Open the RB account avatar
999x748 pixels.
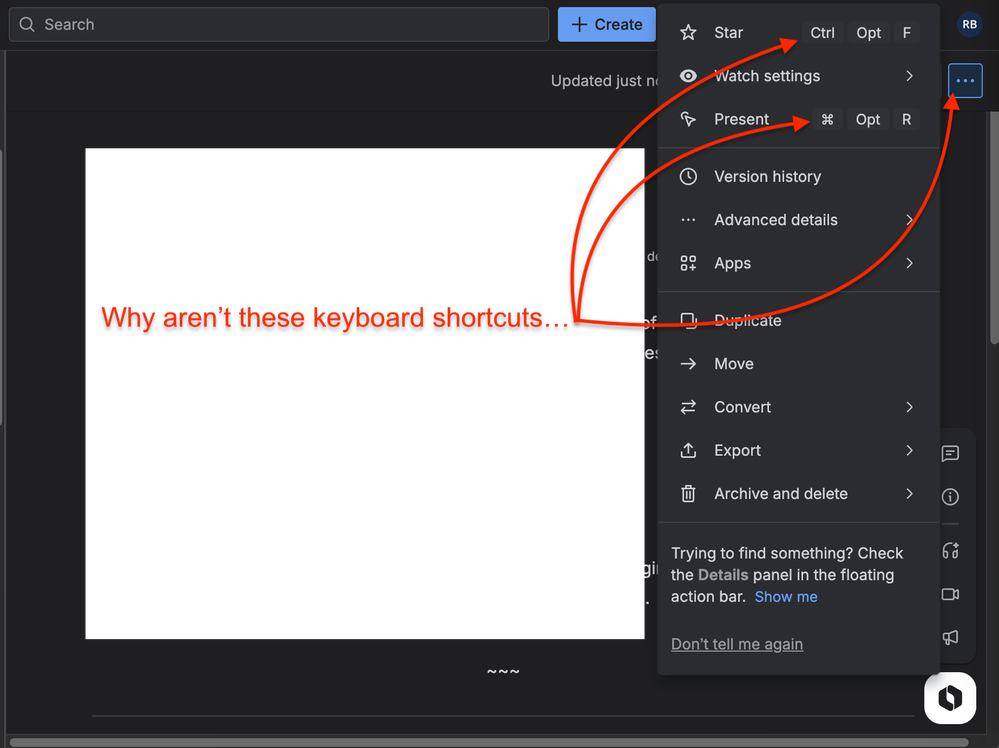point(969,24)
